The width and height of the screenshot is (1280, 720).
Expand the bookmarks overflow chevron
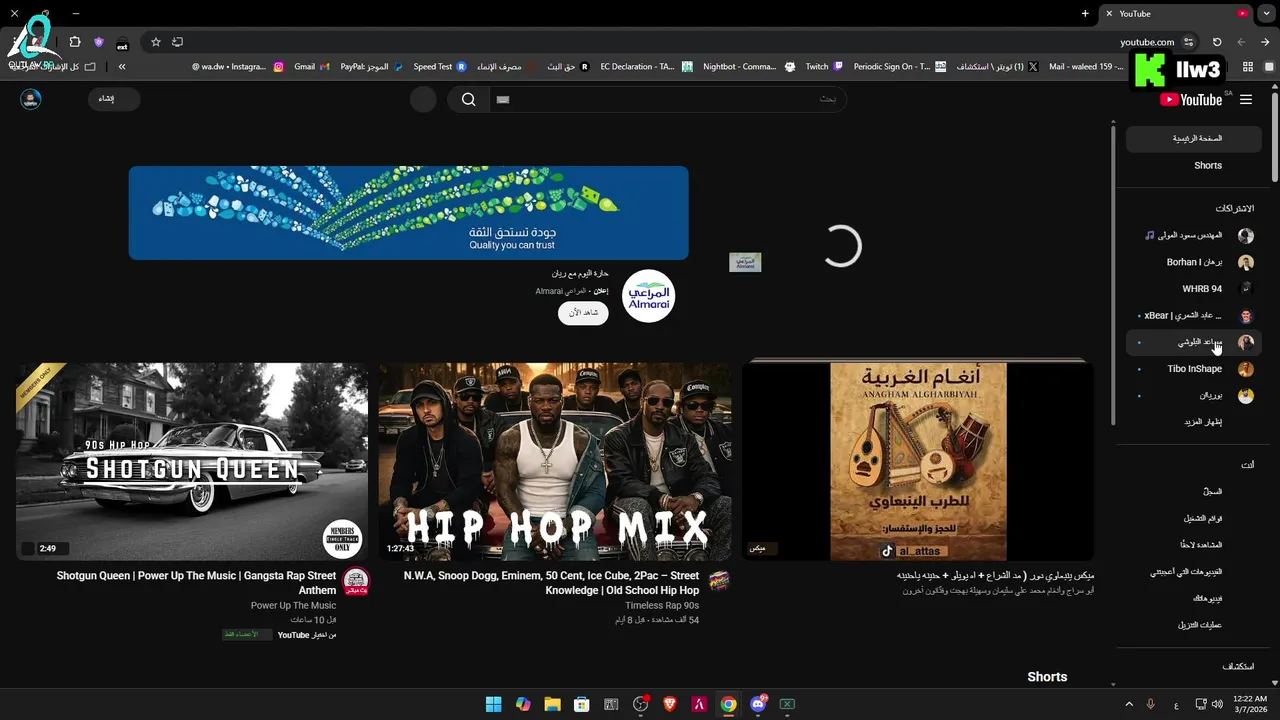122,67
